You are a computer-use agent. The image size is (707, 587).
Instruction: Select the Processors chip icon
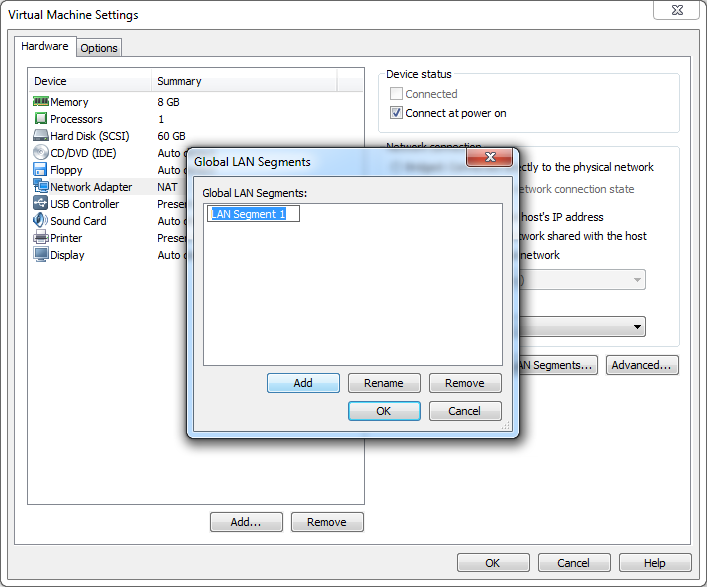pyautogui.click(x=41, y=119)
